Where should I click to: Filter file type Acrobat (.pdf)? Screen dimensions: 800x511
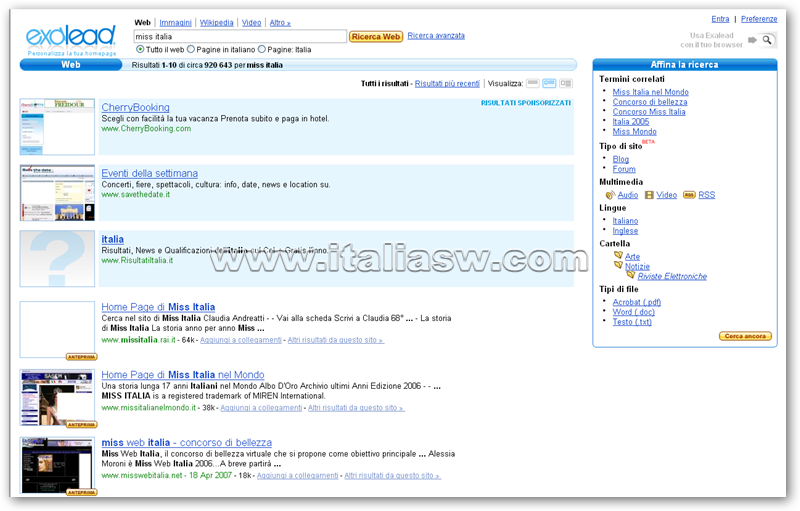[x=637, y=302]
